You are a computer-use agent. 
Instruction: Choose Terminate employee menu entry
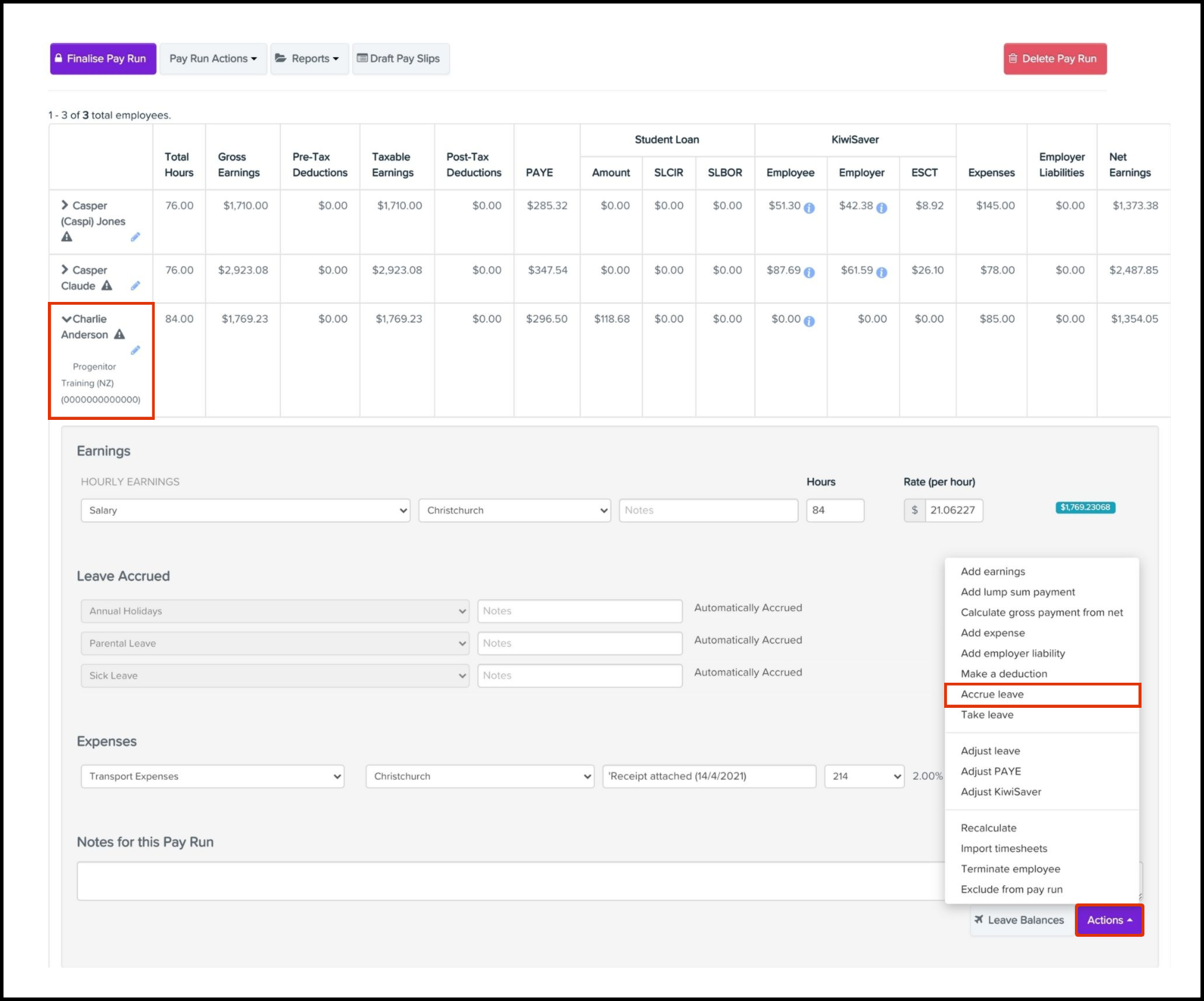[1010, 869]
